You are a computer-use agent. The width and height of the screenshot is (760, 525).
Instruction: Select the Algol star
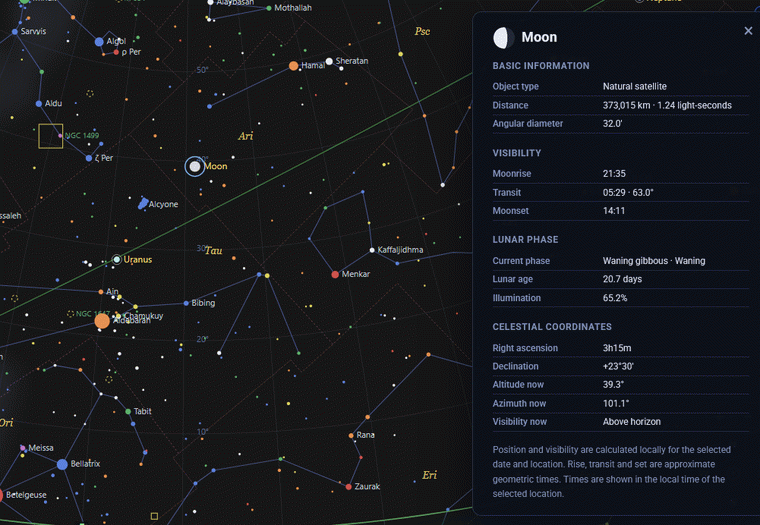coord(99,42)
